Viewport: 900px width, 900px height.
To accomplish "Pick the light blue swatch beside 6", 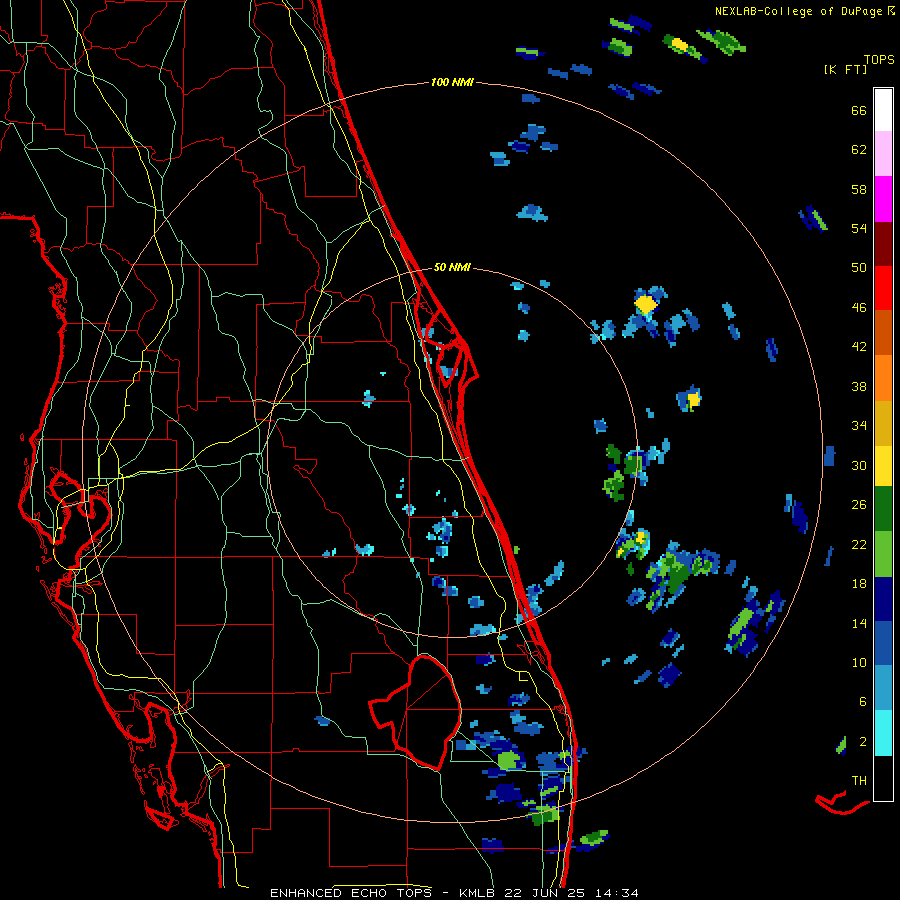I will click(883, 688).
